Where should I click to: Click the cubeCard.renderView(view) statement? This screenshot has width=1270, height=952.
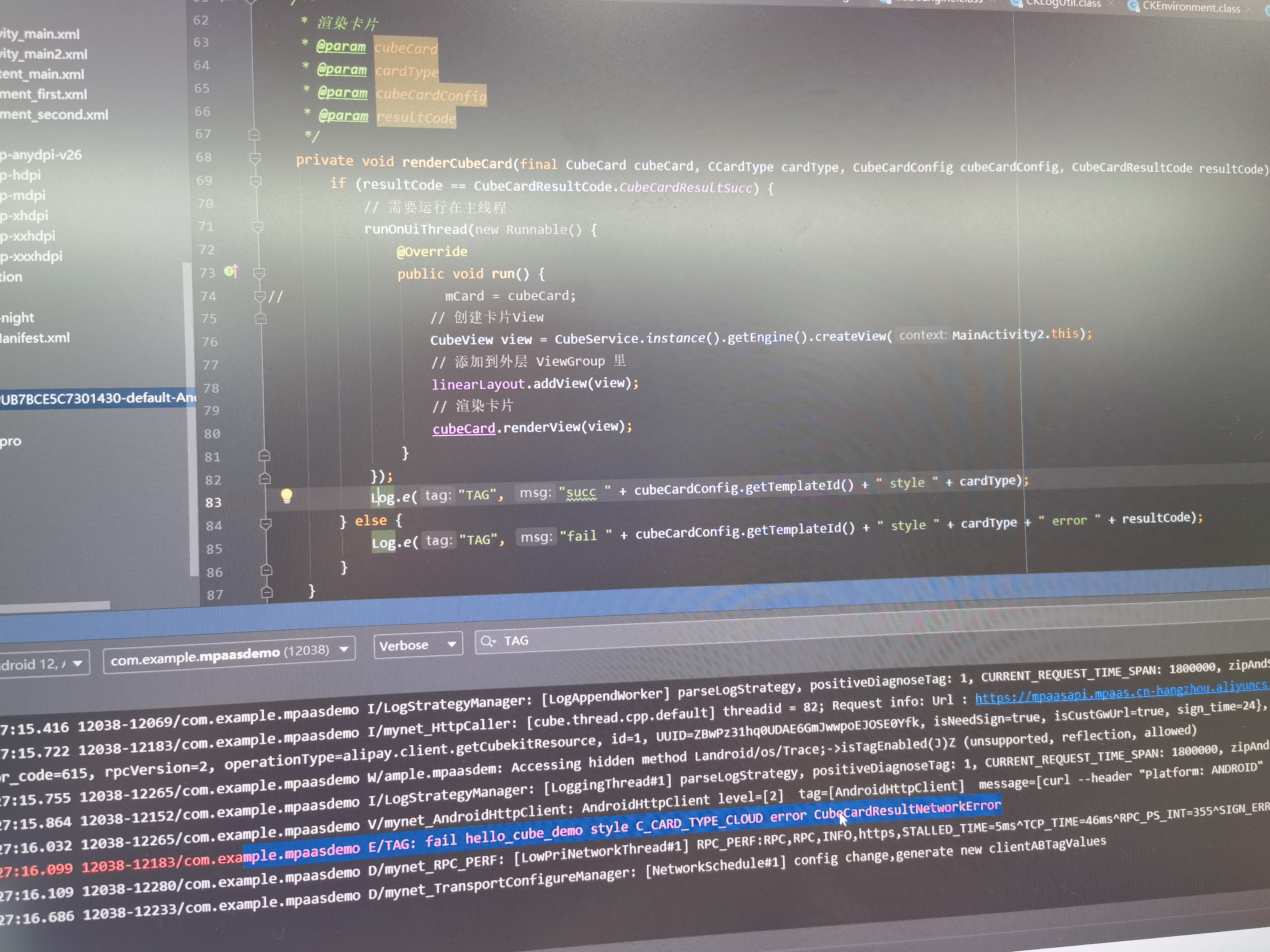[x=532, y=428]
